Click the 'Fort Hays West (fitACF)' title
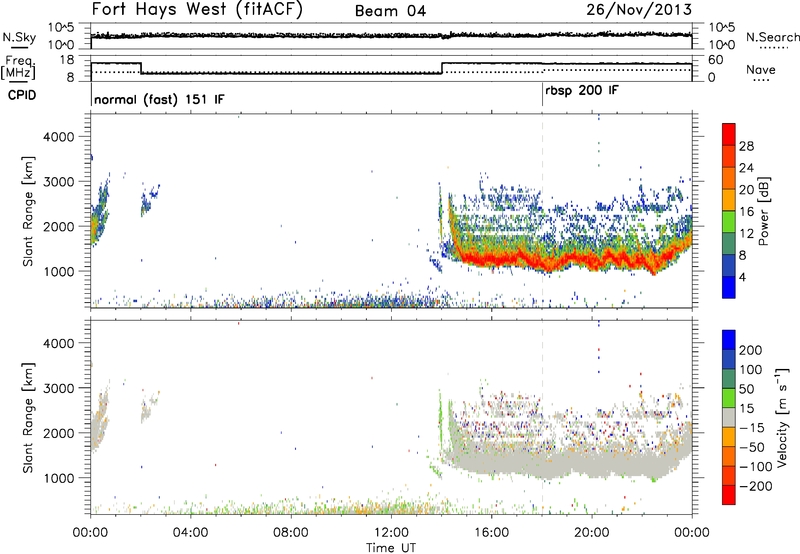Screen dimensions: 800x554 coord(197,9)
